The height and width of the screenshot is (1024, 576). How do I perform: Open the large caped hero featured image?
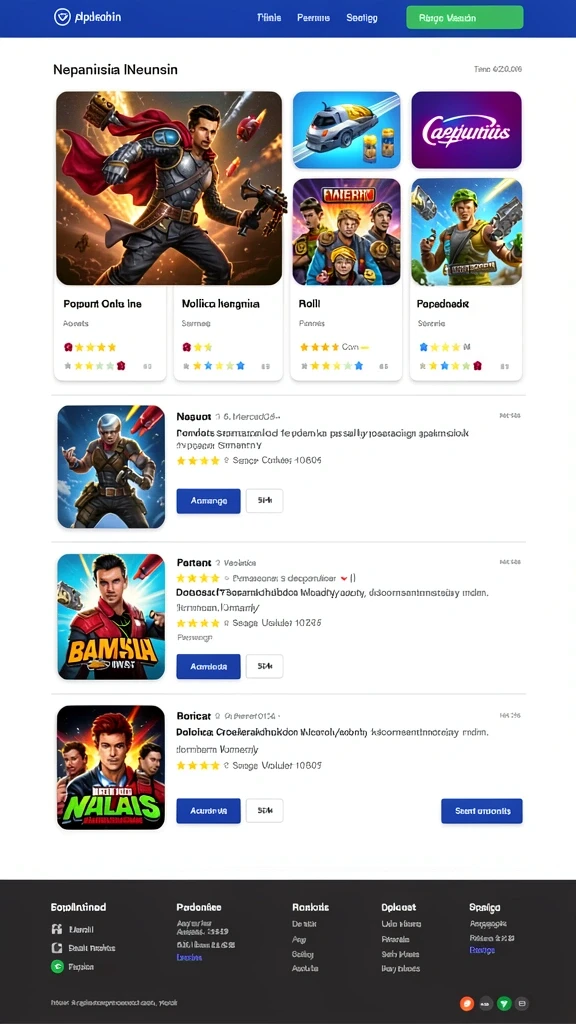click(x=169, y=188)
